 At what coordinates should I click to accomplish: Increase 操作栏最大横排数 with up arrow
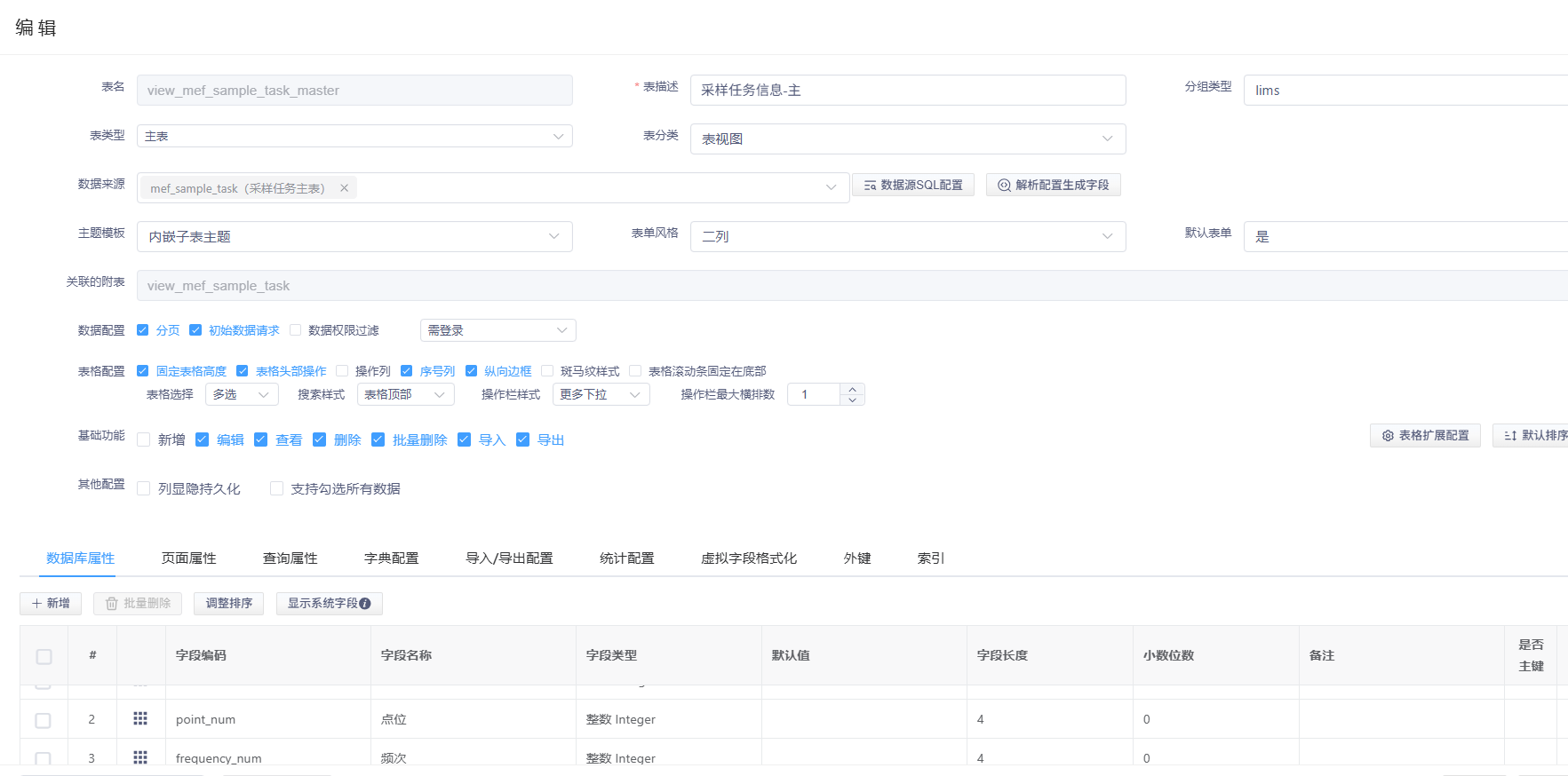tap(853, 389)
